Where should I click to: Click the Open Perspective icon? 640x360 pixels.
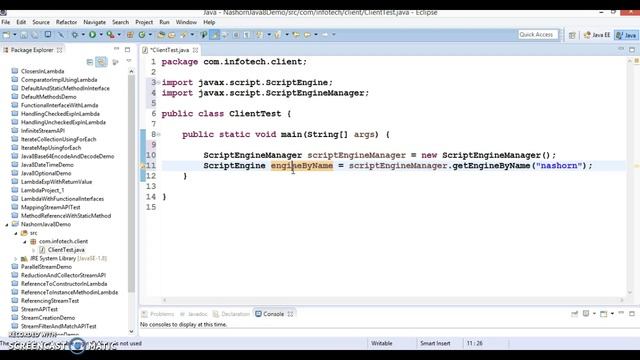coord(572,36)
